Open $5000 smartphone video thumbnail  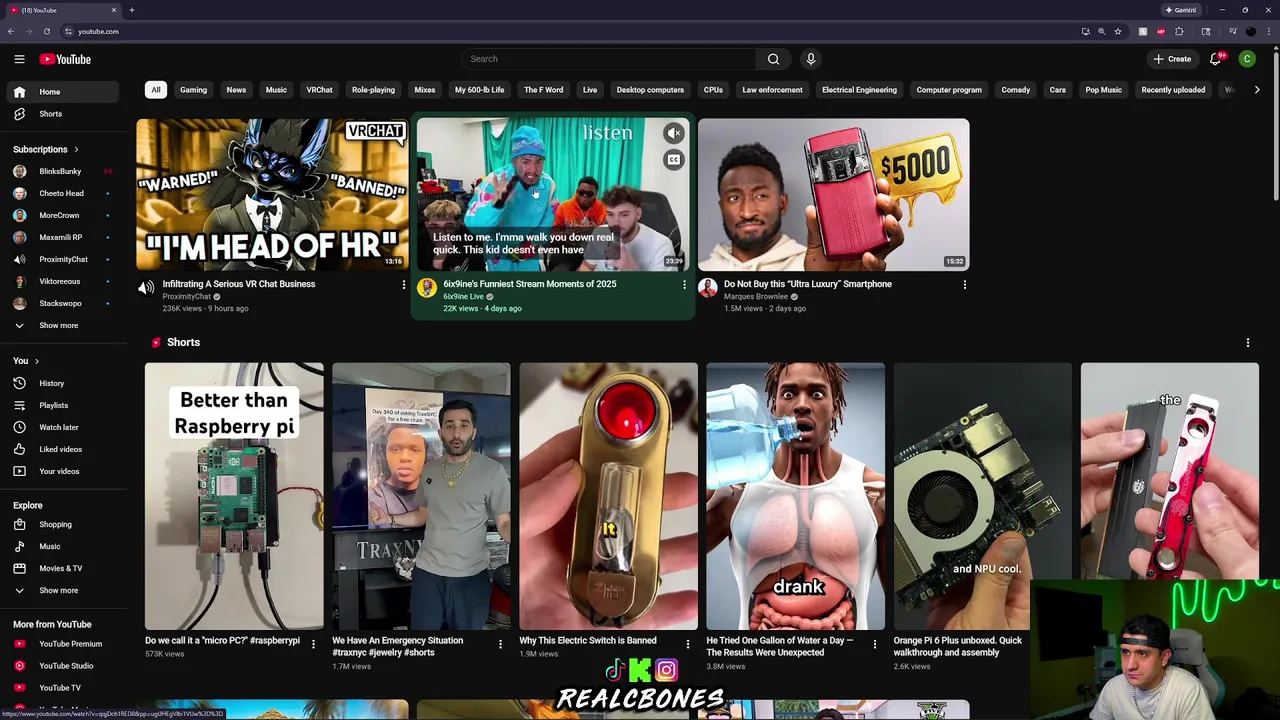(x=834, y=195)
